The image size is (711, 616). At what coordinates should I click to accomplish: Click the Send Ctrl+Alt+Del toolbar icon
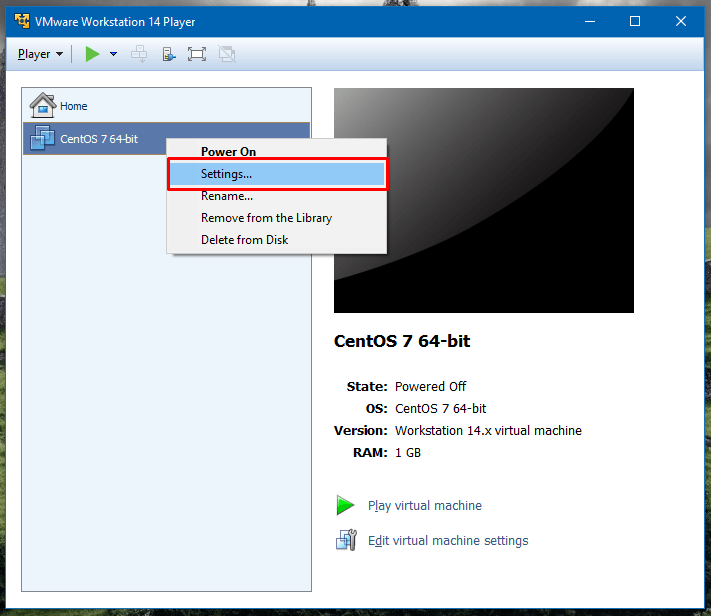(139, 54)
